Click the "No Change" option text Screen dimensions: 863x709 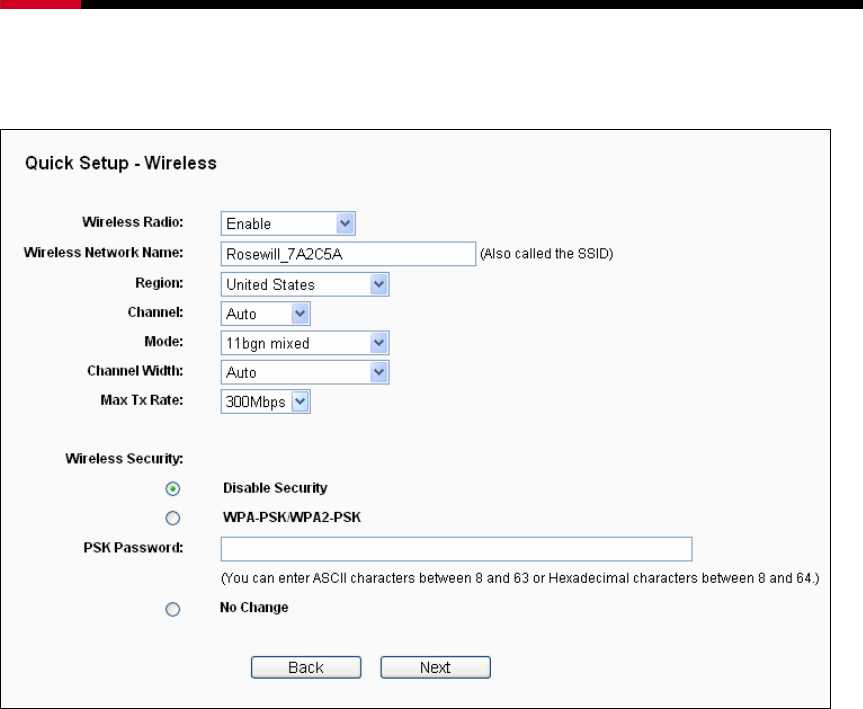coord(254,608)
